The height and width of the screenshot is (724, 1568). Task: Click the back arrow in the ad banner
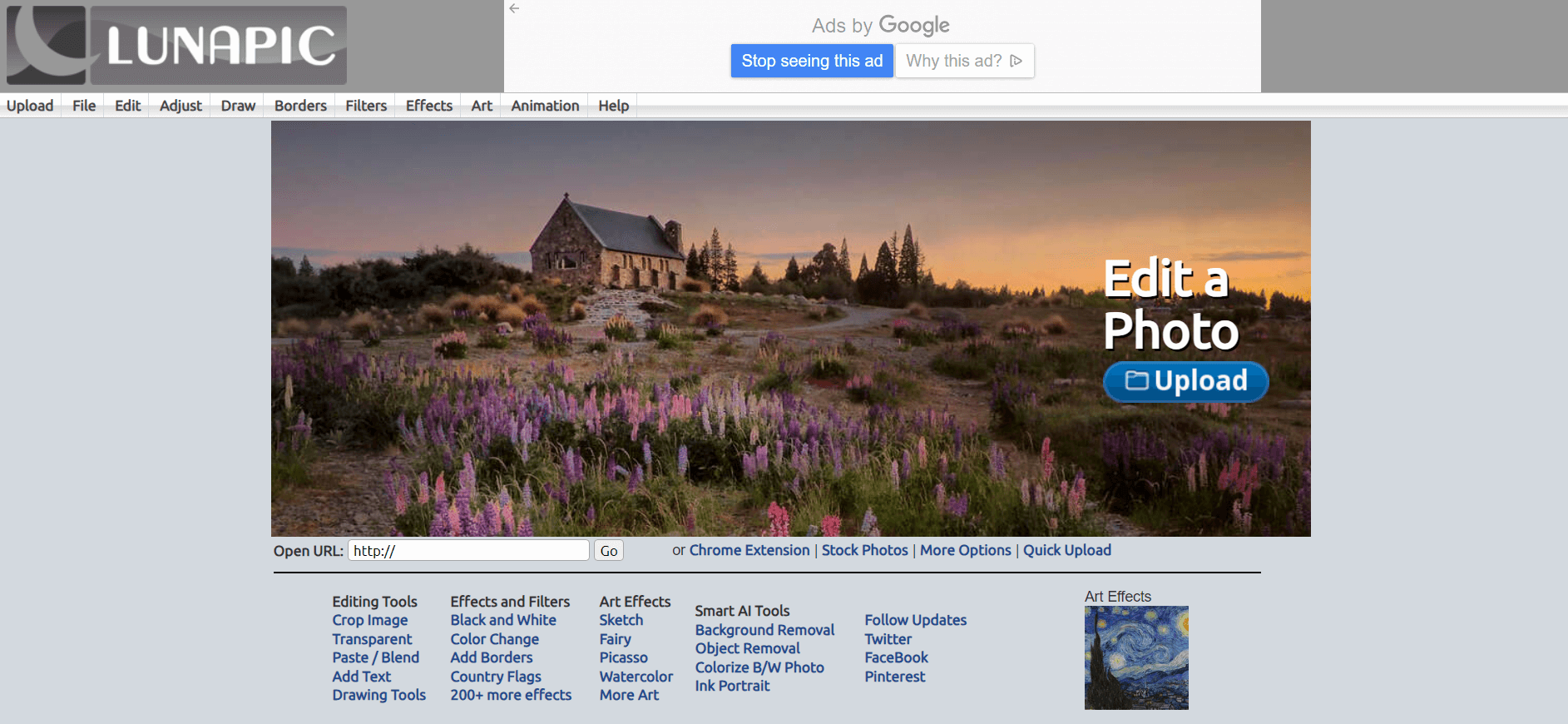click(x=514, y=8)
